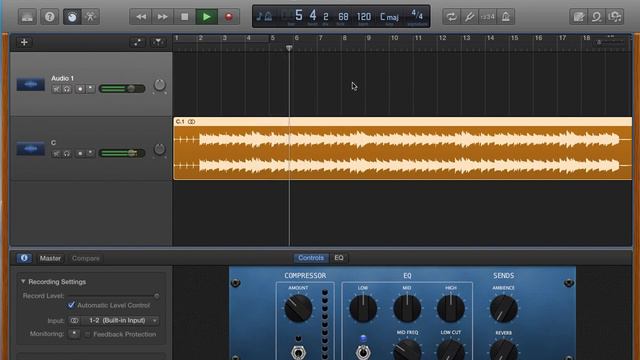The width and height of the screenshot is (640, 360).
Task: Toggle the track automation button
Action: click(x=138, y=42)
